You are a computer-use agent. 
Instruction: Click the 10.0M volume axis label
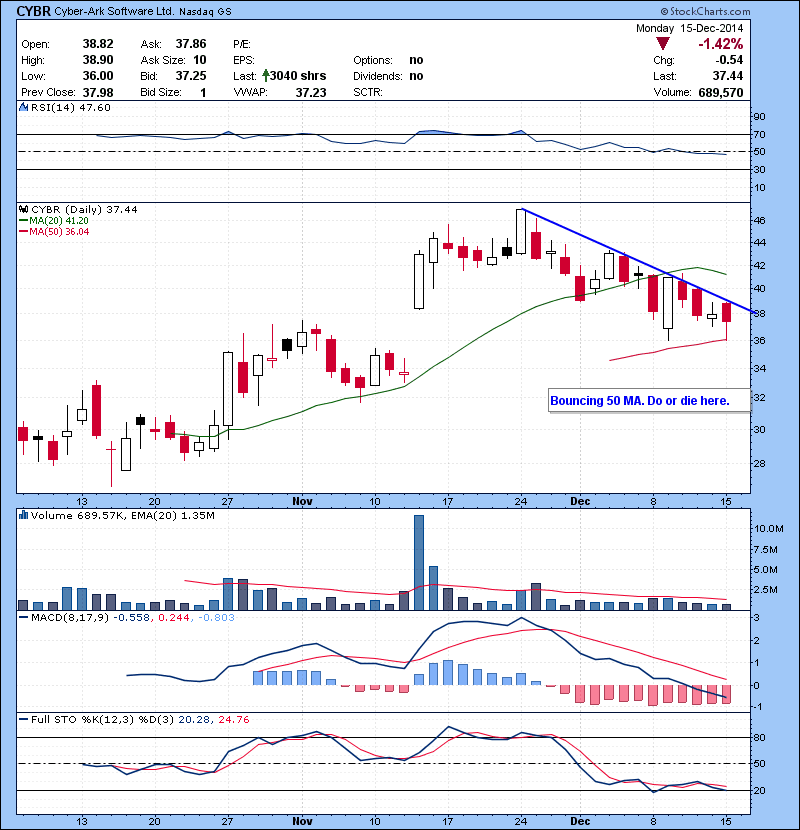pyautogui.click(x=769, y=528)
